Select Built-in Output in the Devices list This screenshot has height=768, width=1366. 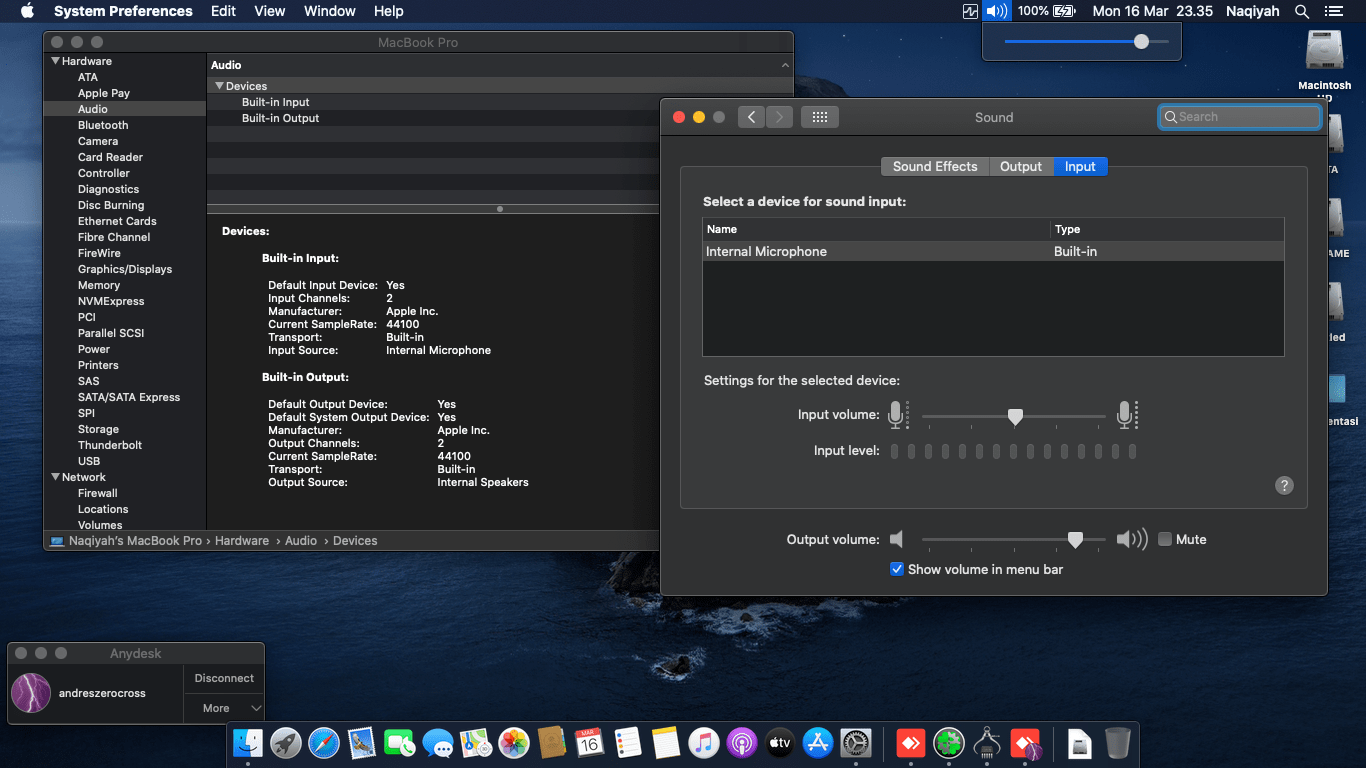pyautogui.click(x=281, y=118)
